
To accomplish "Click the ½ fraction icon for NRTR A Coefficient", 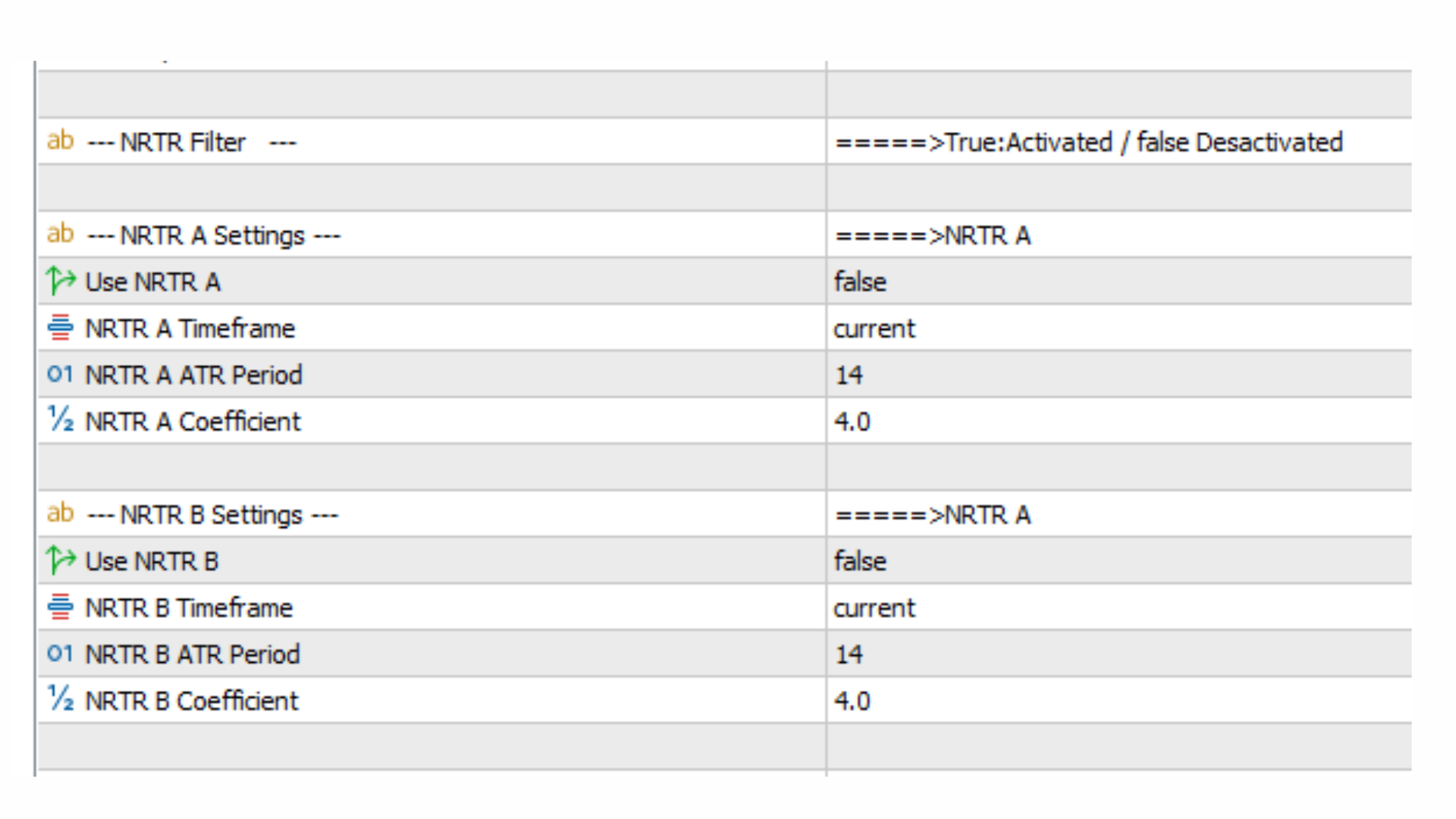I will tap(59, 421).
